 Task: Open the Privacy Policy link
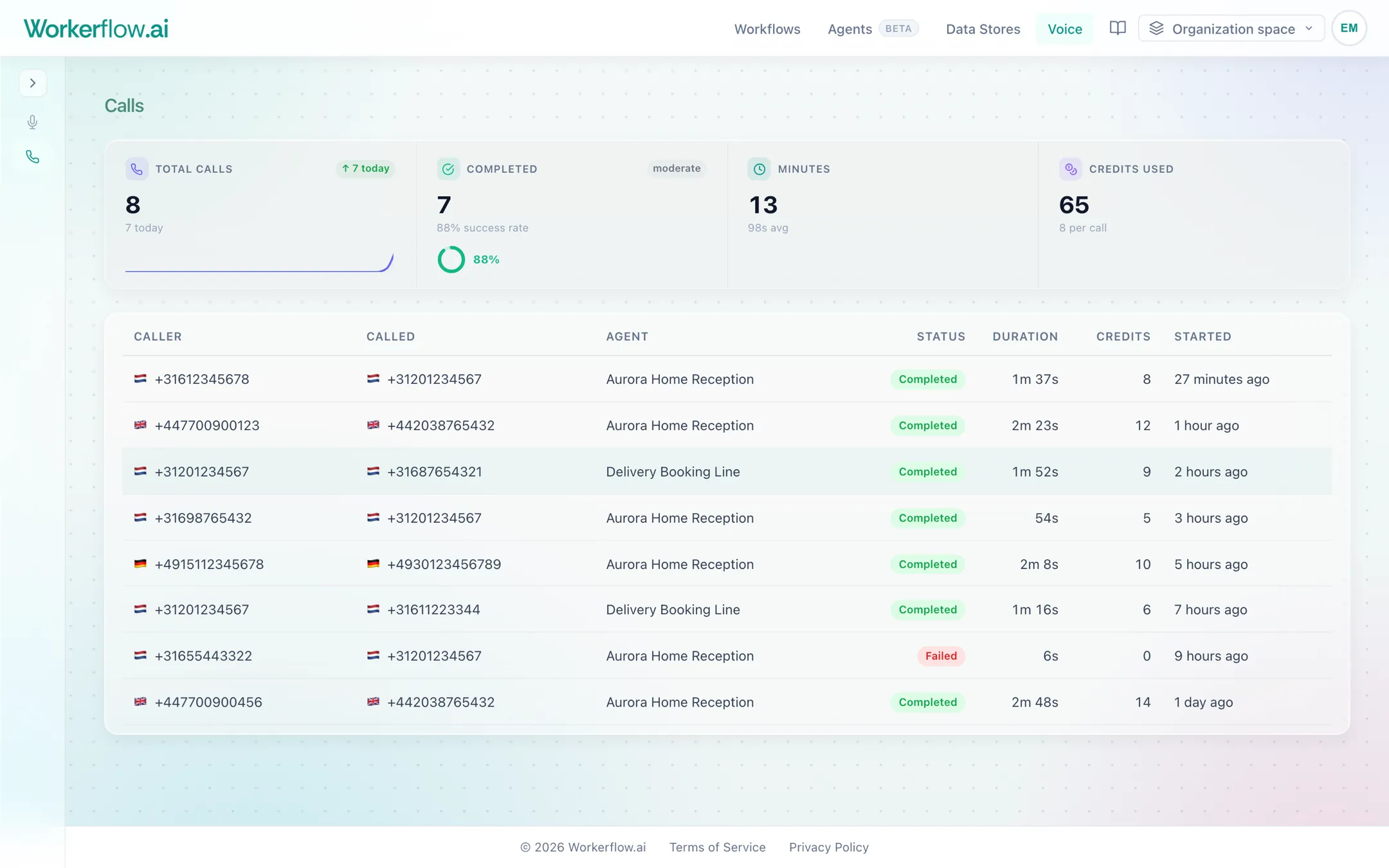828,847
